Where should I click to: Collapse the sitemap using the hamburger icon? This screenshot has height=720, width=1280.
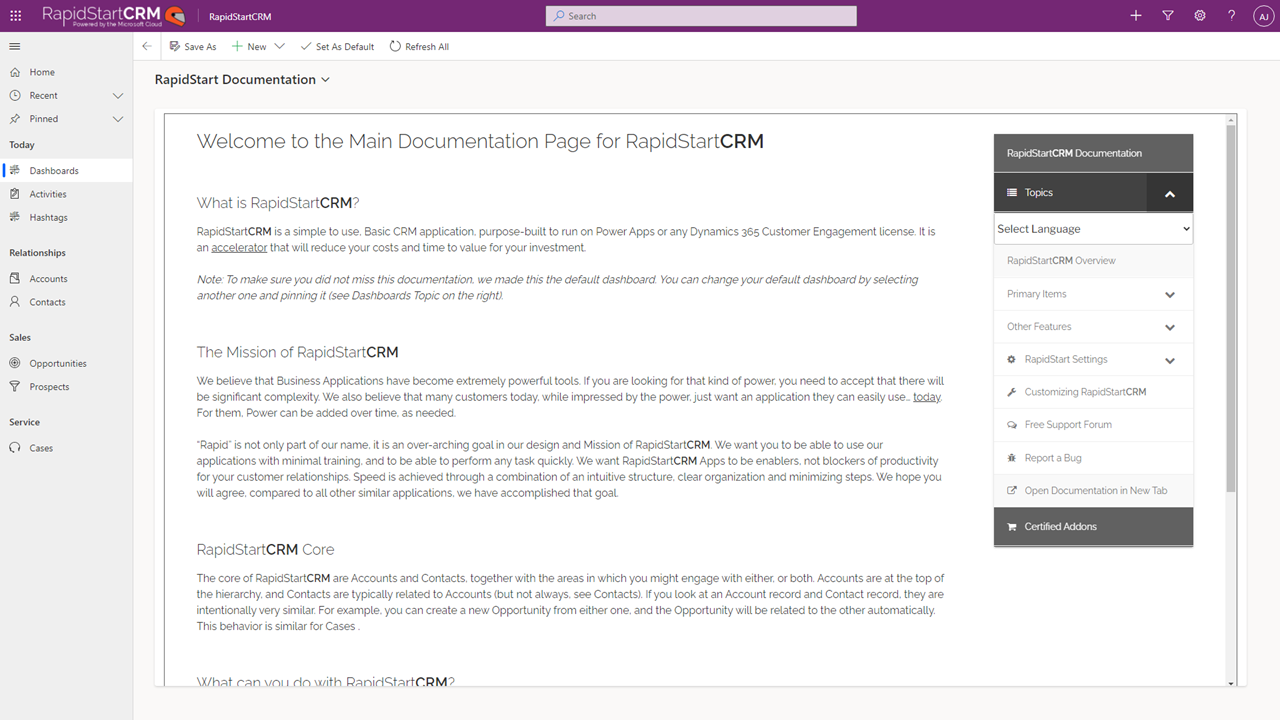pyautogui.click(x=14, y=46)
